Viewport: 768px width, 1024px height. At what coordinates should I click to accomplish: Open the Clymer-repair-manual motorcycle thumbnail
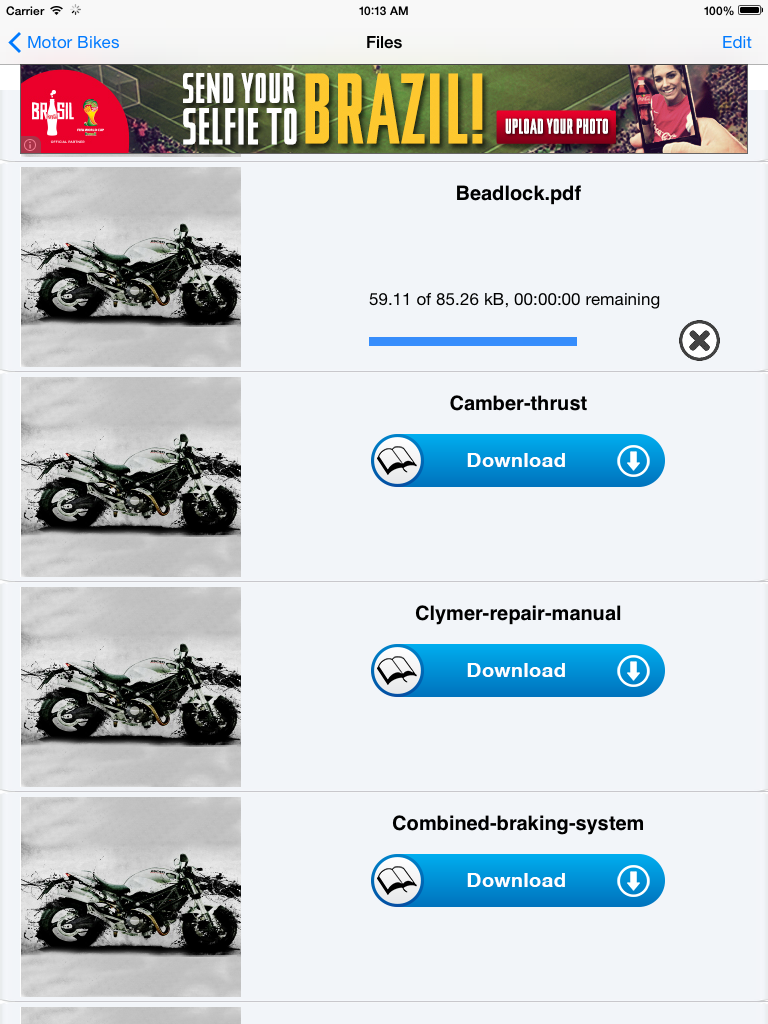131,687
